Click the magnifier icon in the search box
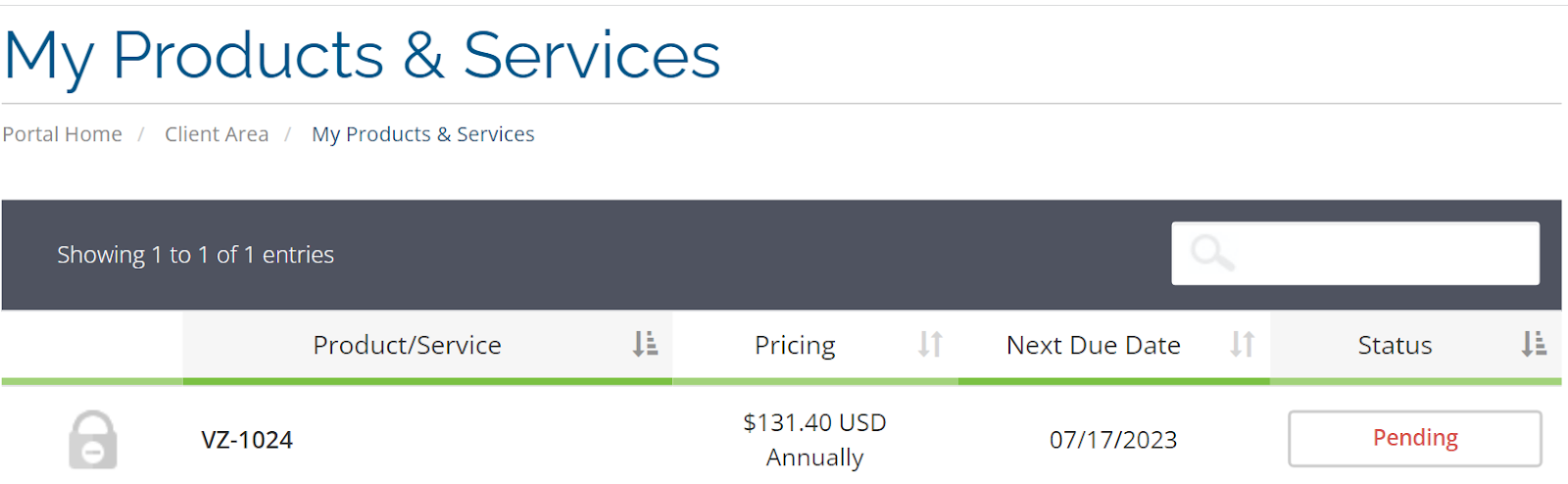The height and width of the screenshot is (484, 1568). [1212, 253]
